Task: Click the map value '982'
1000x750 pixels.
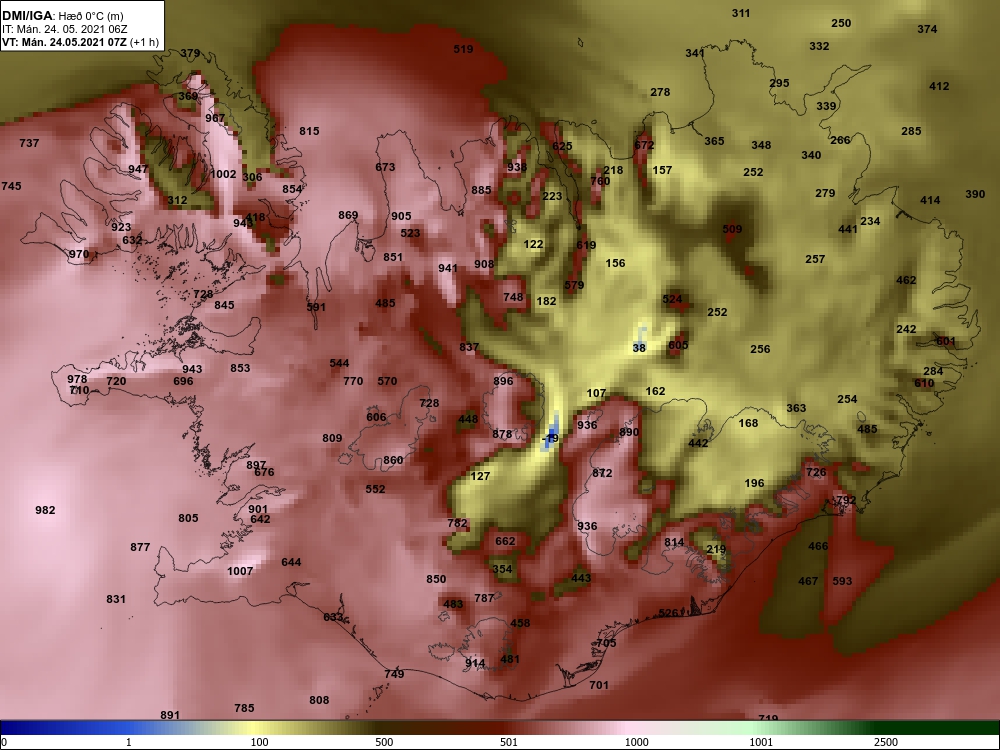Action: (x=45, y=510)
